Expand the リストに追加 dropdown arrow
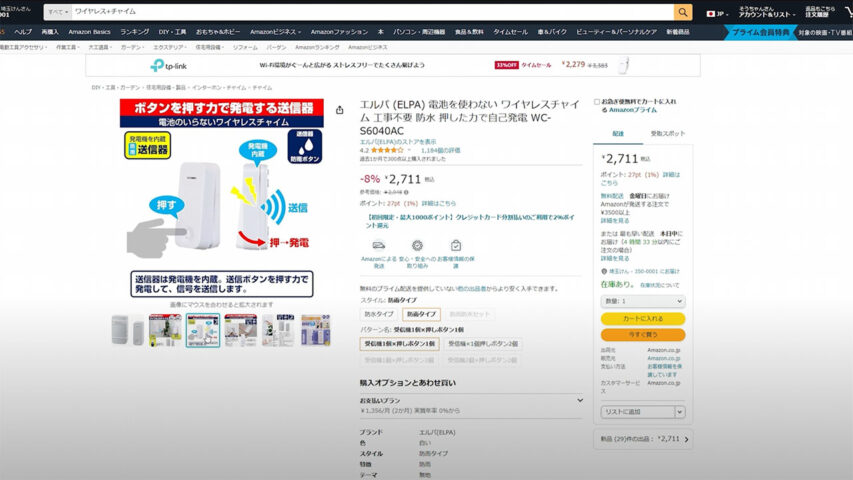Image resolution: width=853 pixels, height=480 pixels. [679, 411]
